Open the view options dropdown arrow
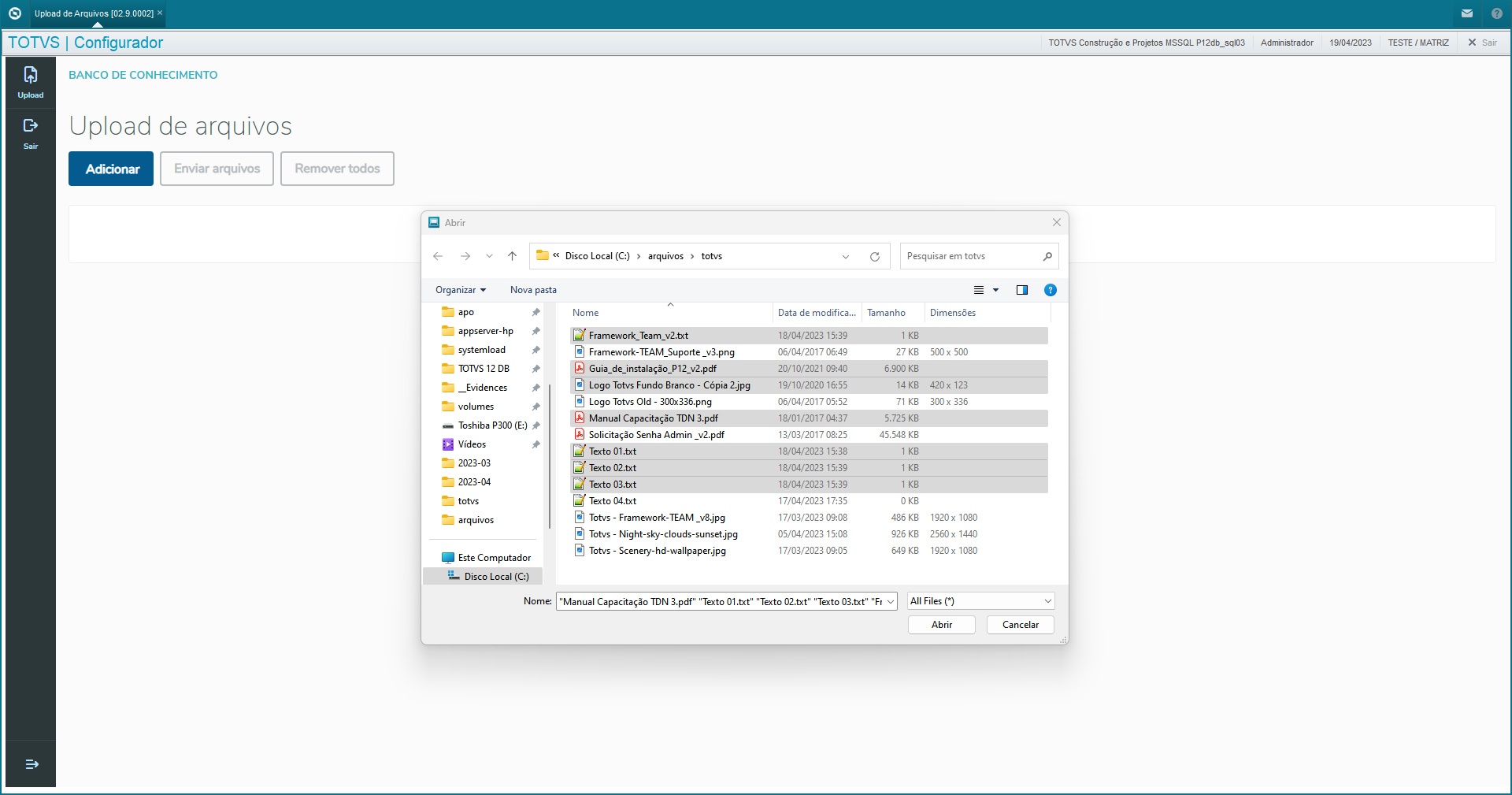Image resolution: width=1512 pixels, height=795 pixels. tap(995, 290)
